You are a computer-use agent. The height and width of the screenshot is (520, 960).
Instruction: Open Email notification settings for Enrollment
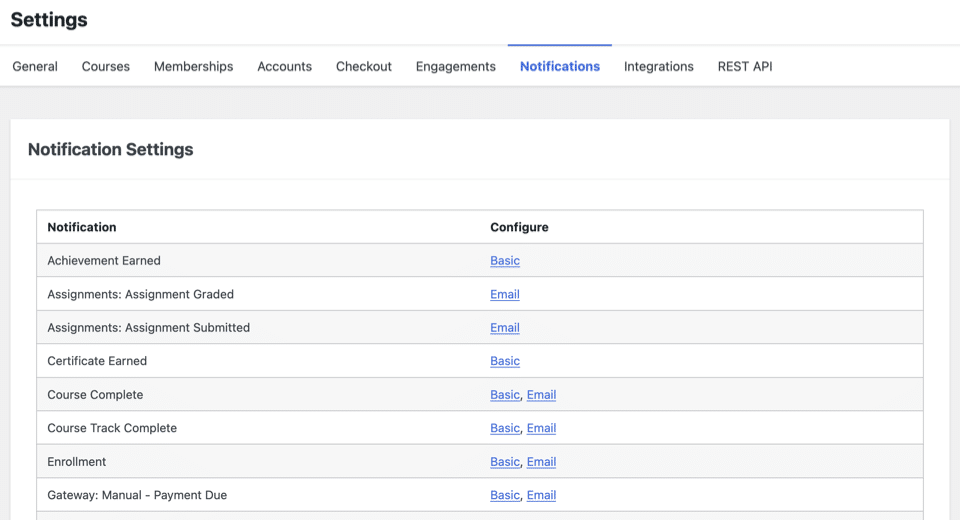tap(541, 462)
